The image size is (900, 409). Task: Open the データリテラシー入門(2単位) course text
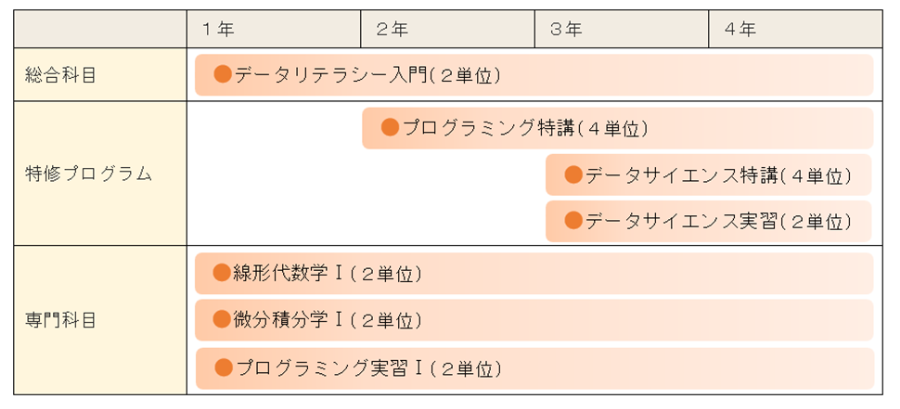pyautogui.click(x=368, y=75)
